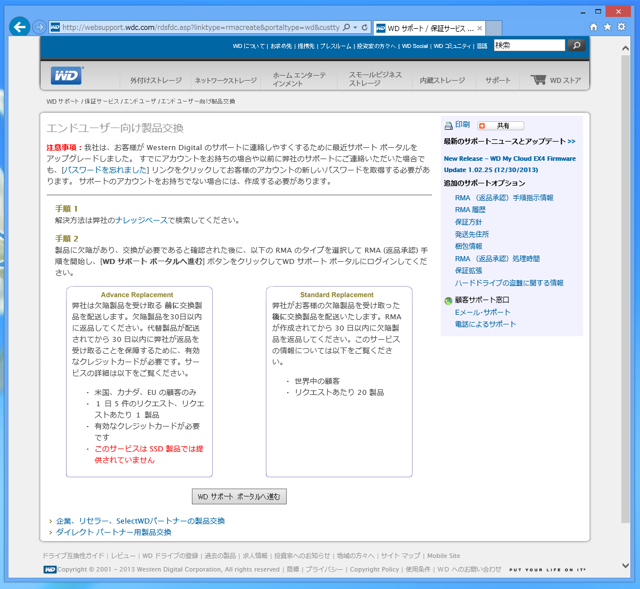The width and height of the screenshot is (640, 589).
Task: Open the Favorites star icon
Action: [607, 27]
